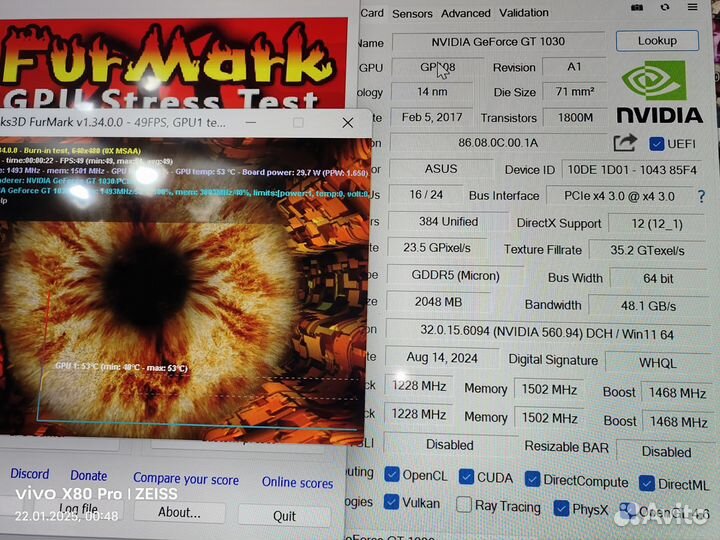Click the Online scores link

(297, 482)
